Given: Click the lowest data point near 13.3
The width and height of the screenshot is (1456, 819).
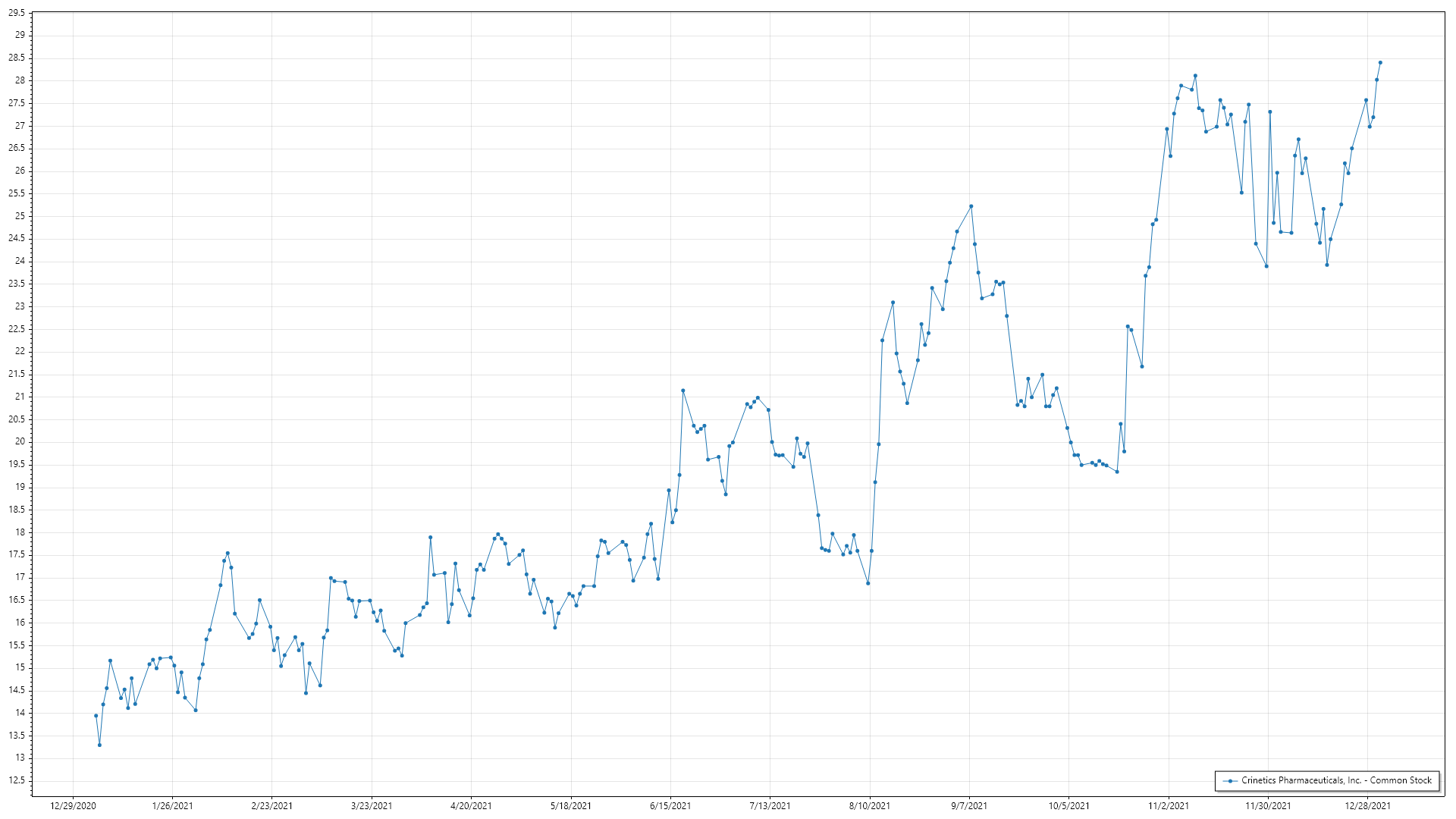Looking at the screenshot, I should point(99,745).
